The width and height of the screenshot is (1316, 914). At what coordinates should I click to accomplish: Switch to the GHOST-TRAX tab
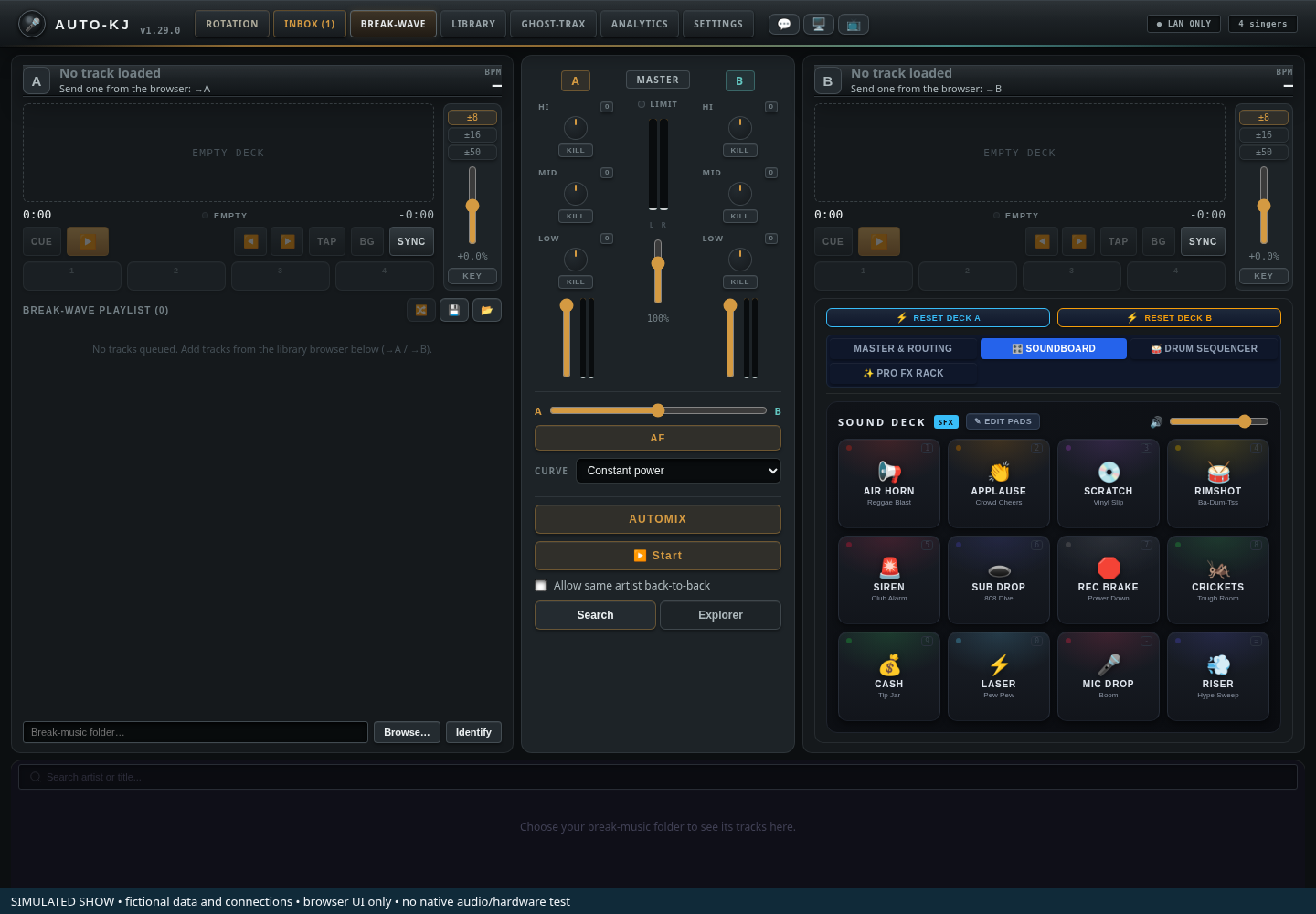554,24
